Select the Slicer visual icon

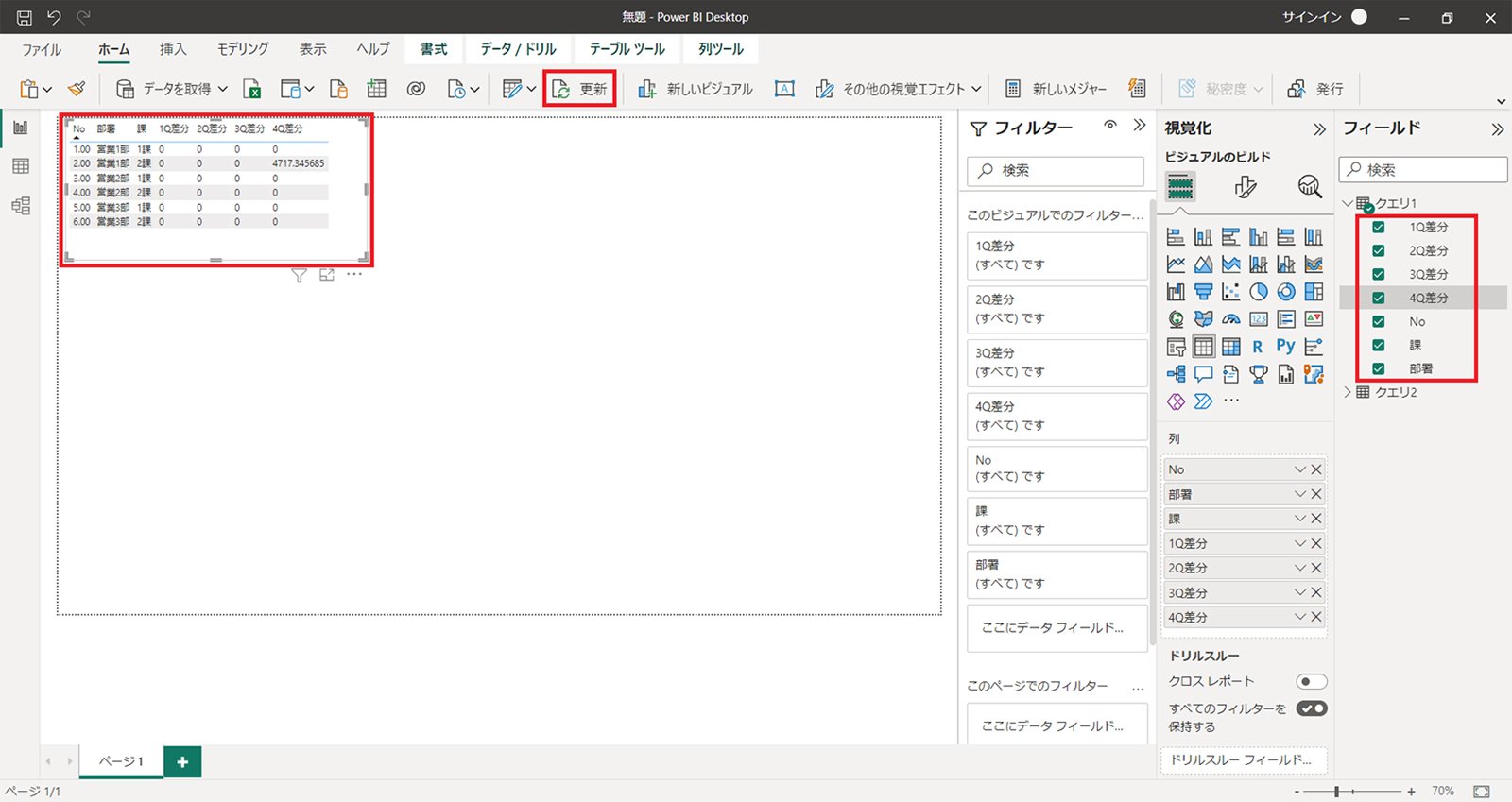(x=1176, y=347)
